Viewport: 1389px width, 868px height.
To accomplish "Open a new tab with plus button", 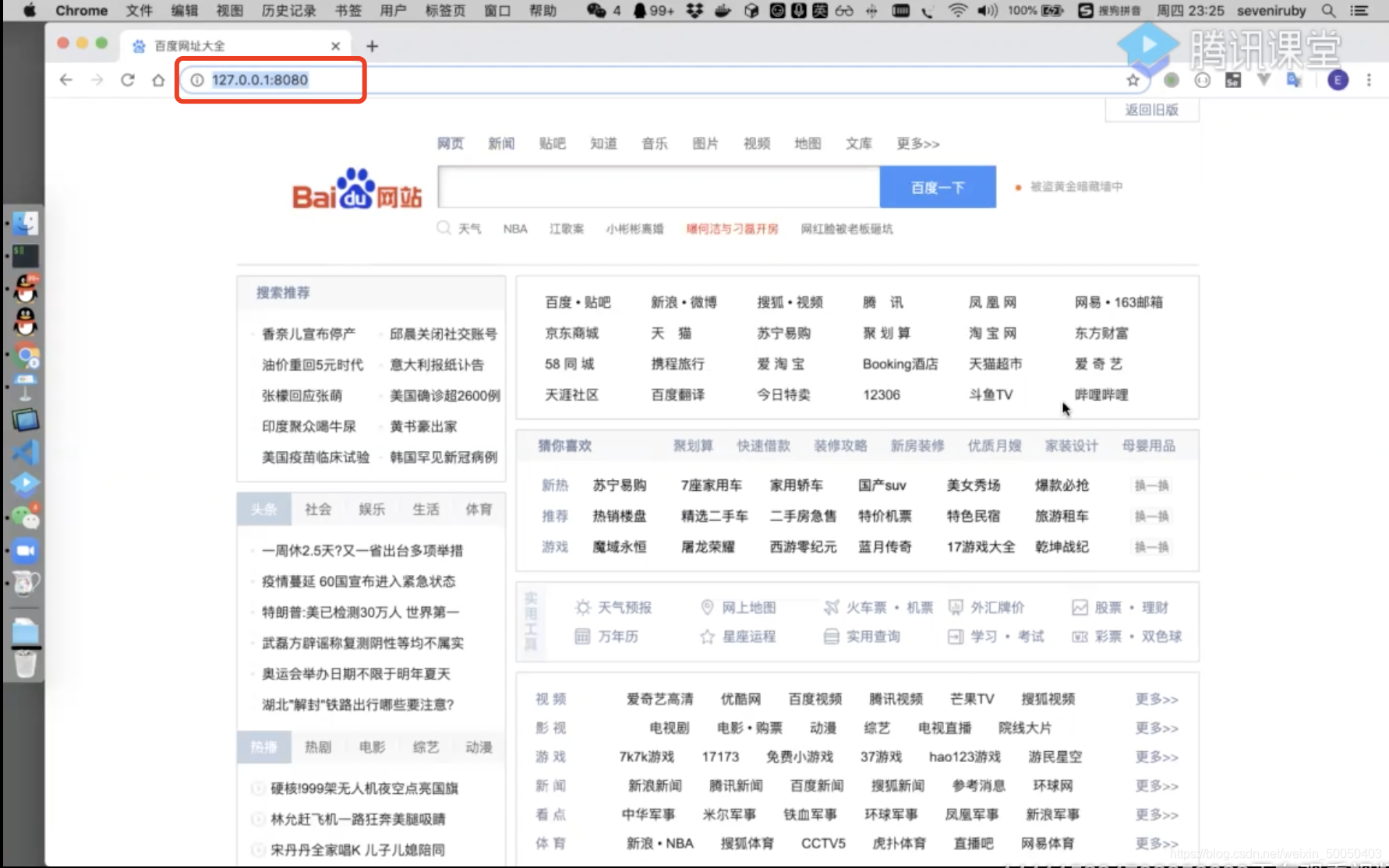I will click(372, 46).
